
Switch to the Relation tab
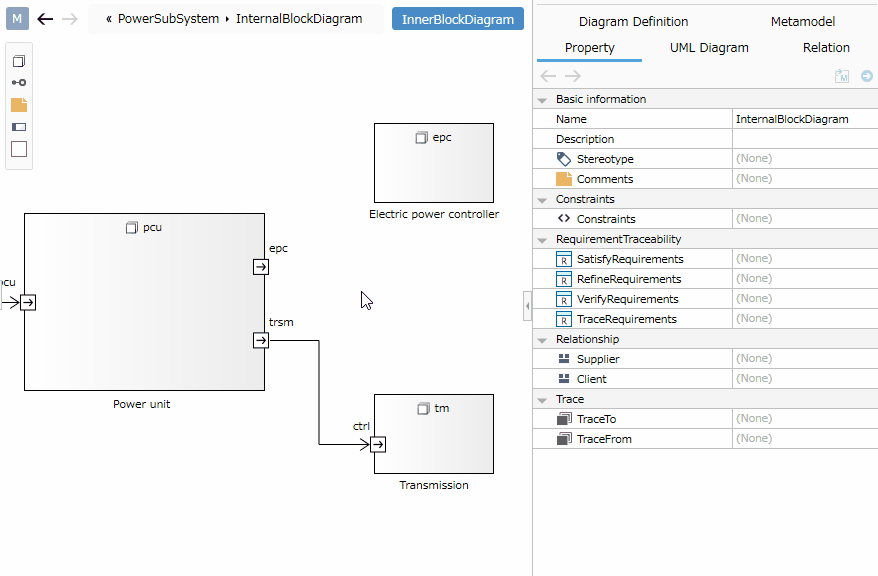click(826, 48)
